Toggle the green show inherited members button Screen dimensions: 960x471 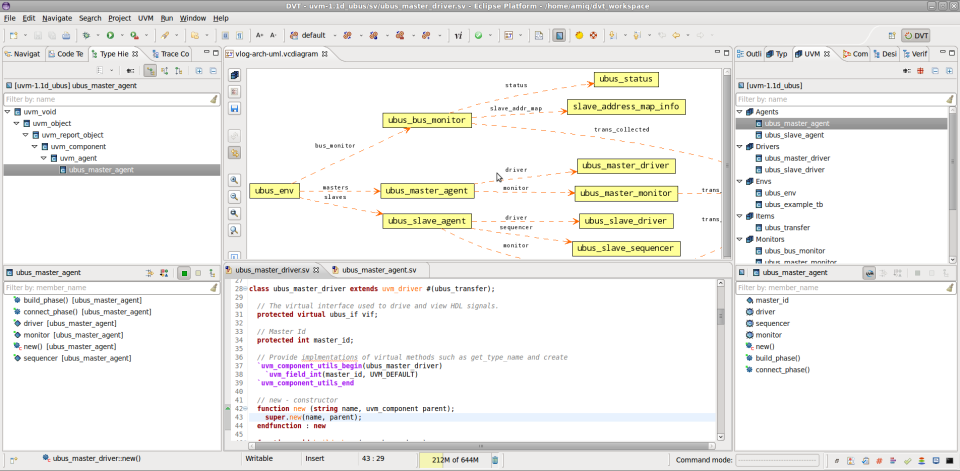coord(184,272)
